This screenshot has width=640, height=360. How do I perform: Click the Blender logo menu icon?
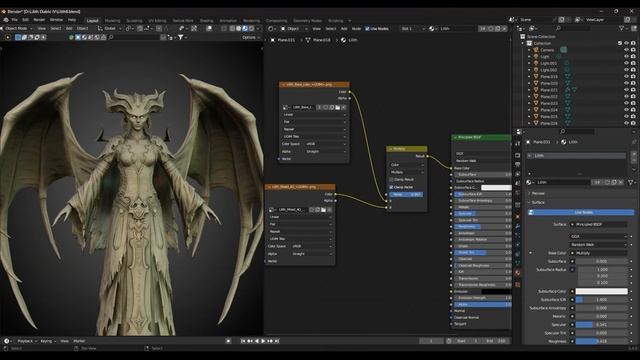tap(6, 20)
